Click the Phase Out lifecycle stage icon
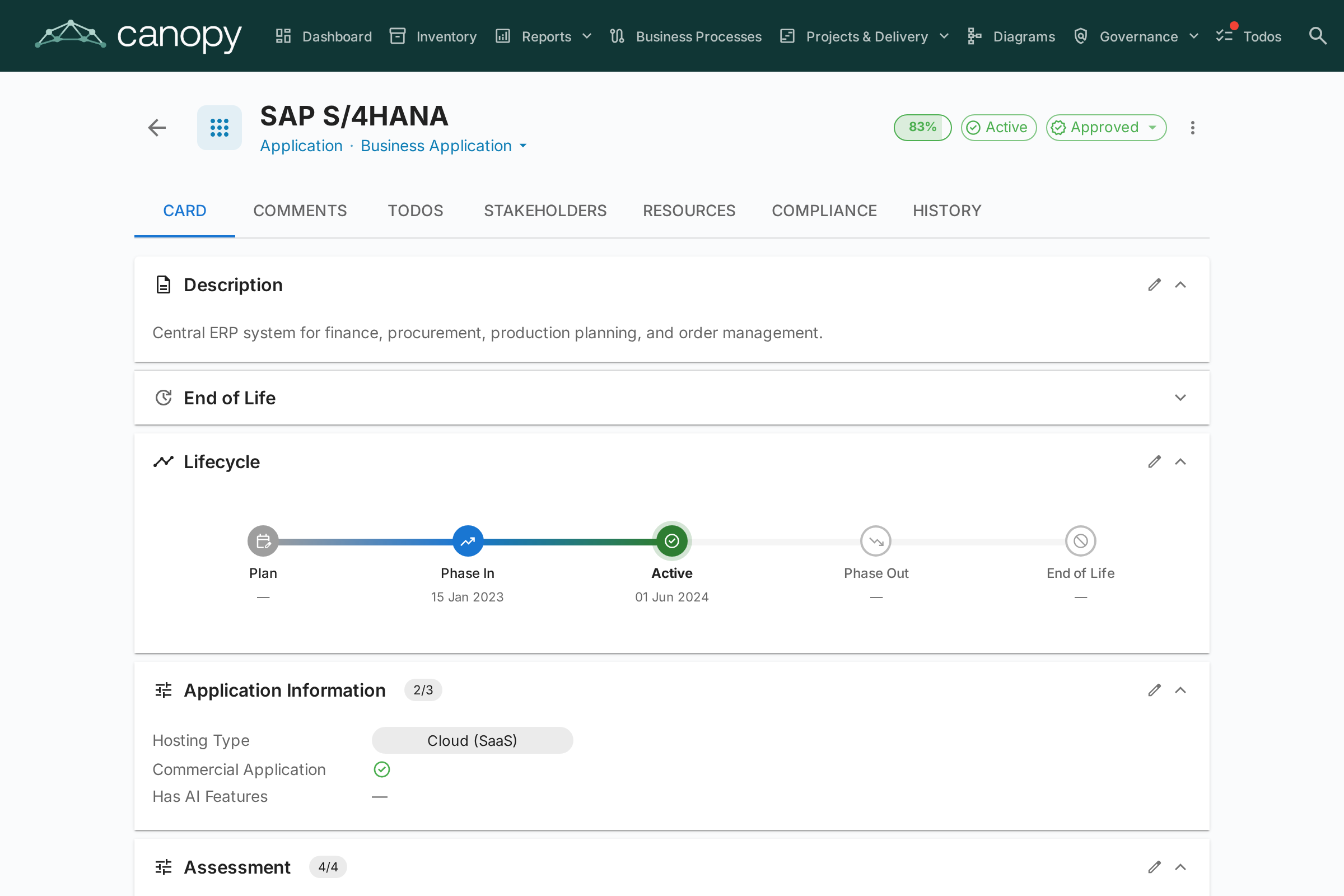This screenshot has width=1344, height=896. (x=876, y=540)
